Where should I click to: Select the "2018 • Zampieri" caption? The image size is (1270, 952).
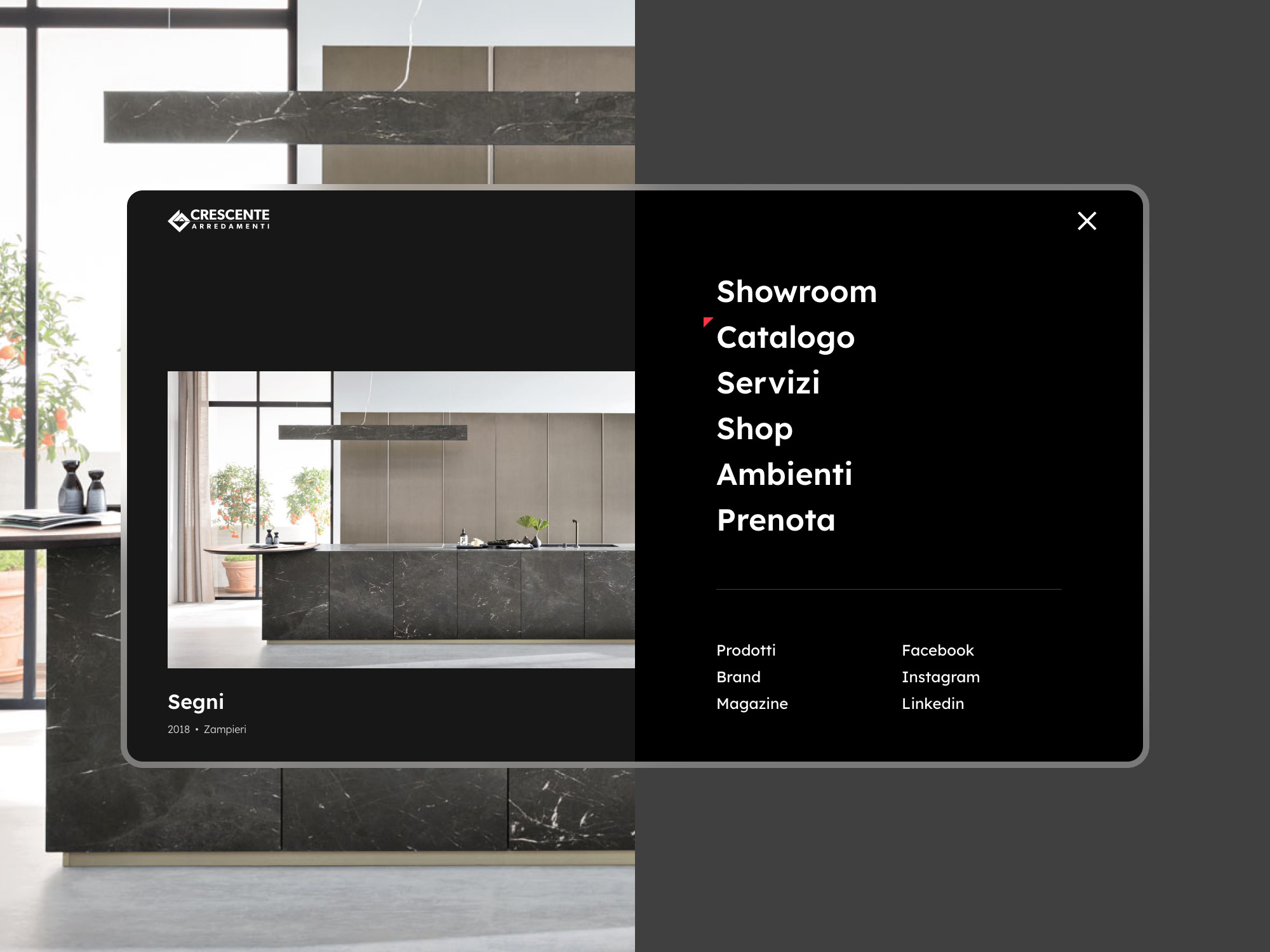(x=207, y=729)
